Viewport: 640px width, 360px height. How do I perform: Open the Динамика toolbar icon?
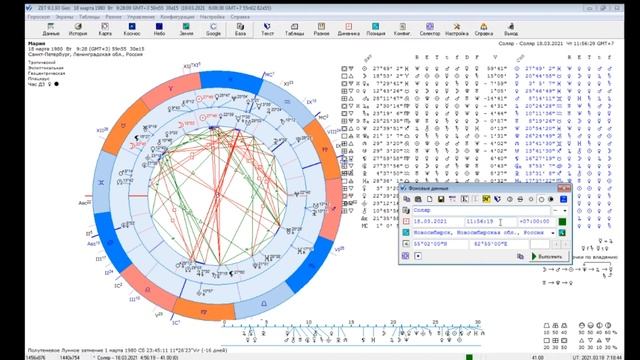tap(349, 29)
